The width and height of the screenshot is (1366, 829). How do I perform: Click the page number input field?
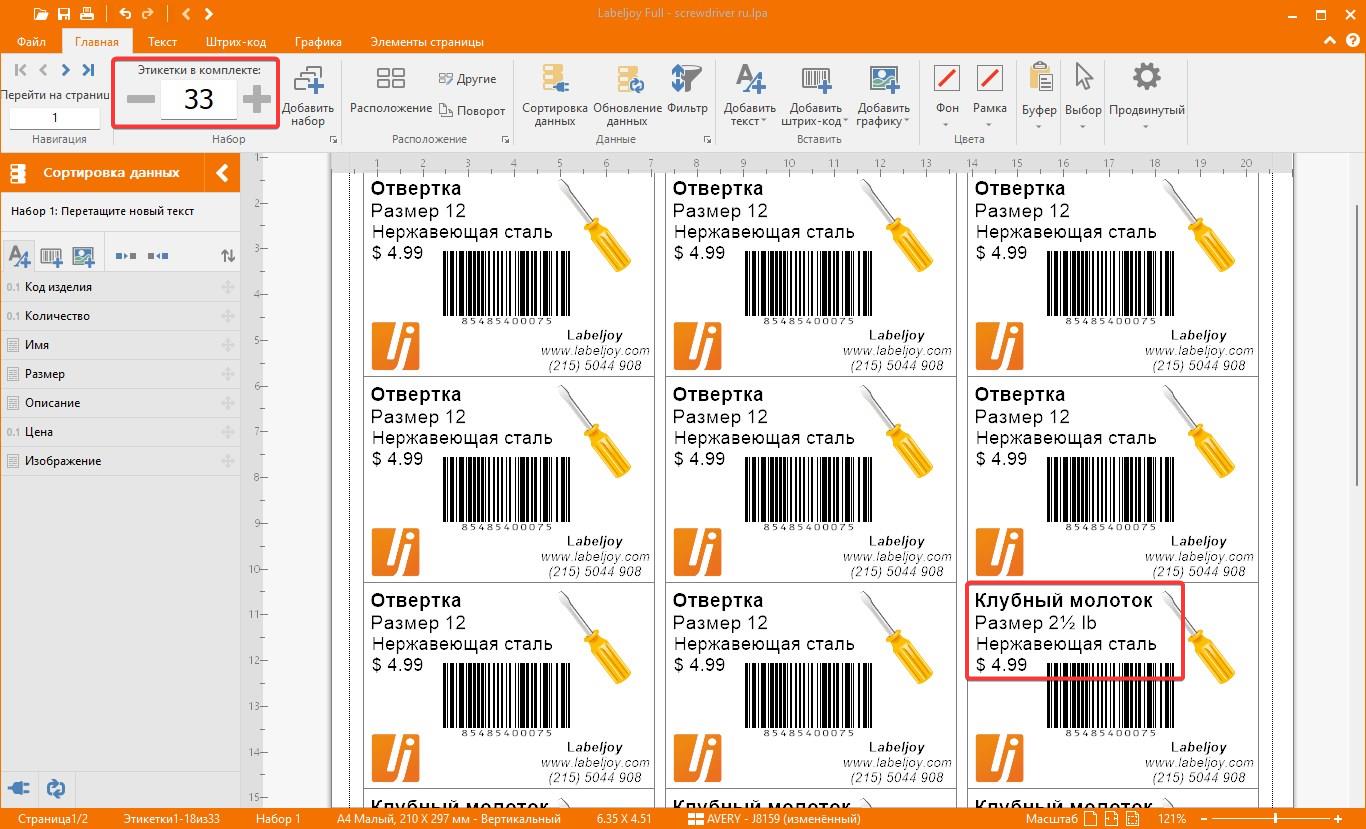(x=54, y=117)
